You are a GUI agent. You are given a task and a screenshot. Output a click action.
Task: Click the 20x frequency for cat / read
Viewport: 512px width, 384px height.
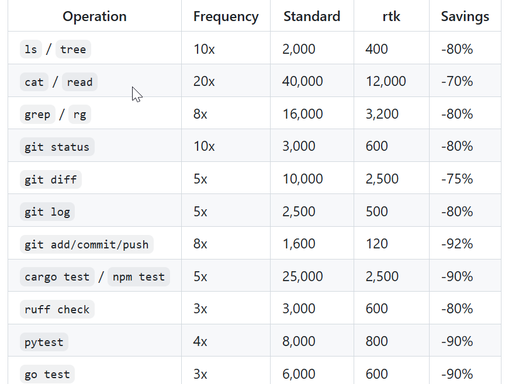point(204,81)
